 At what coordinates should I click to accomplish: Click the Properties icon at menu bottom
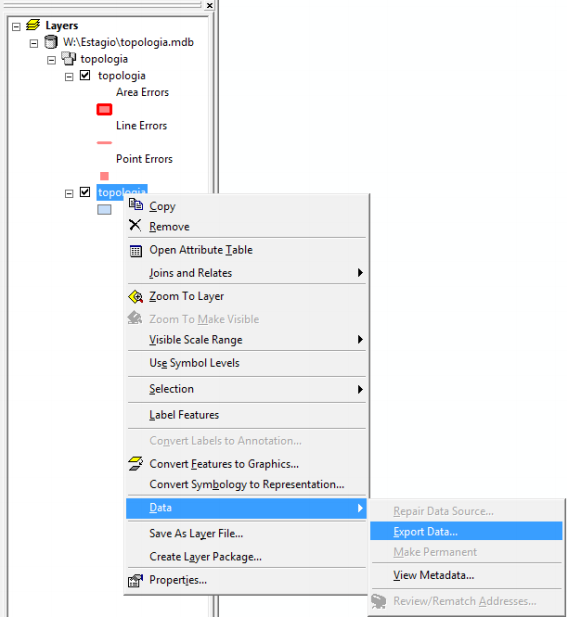(135, 581)
